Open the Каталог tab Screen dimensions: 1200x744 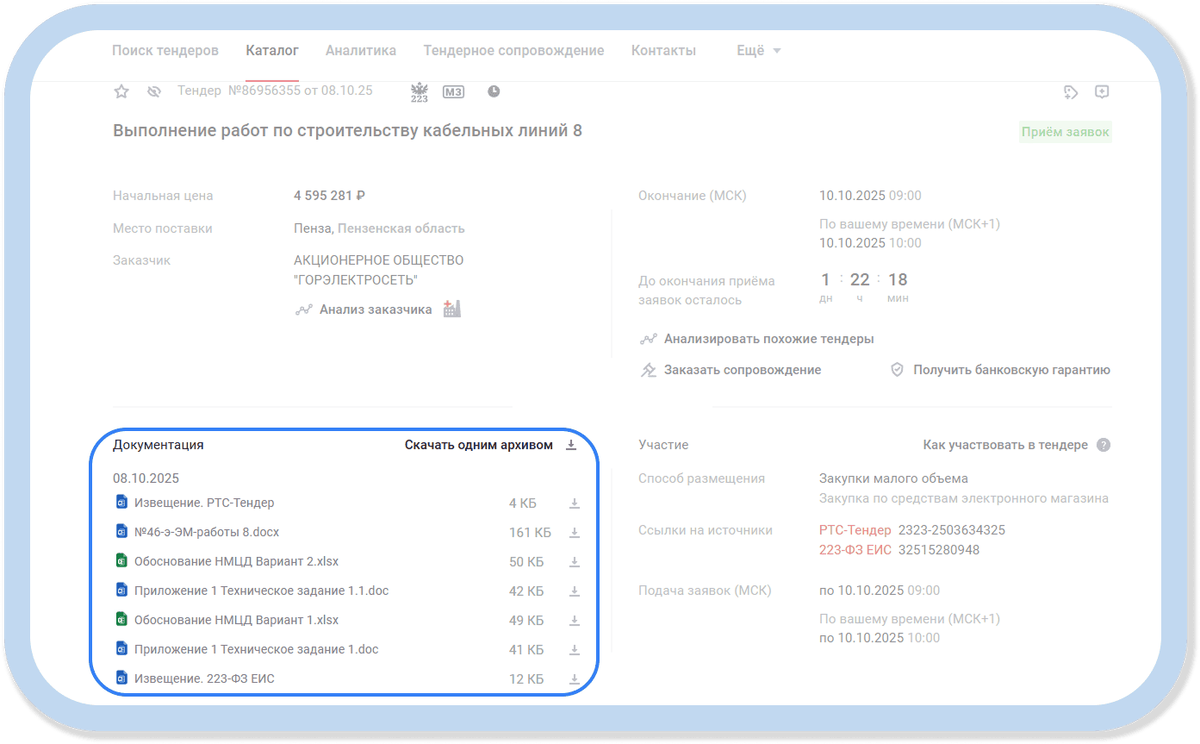coord(272,50)
